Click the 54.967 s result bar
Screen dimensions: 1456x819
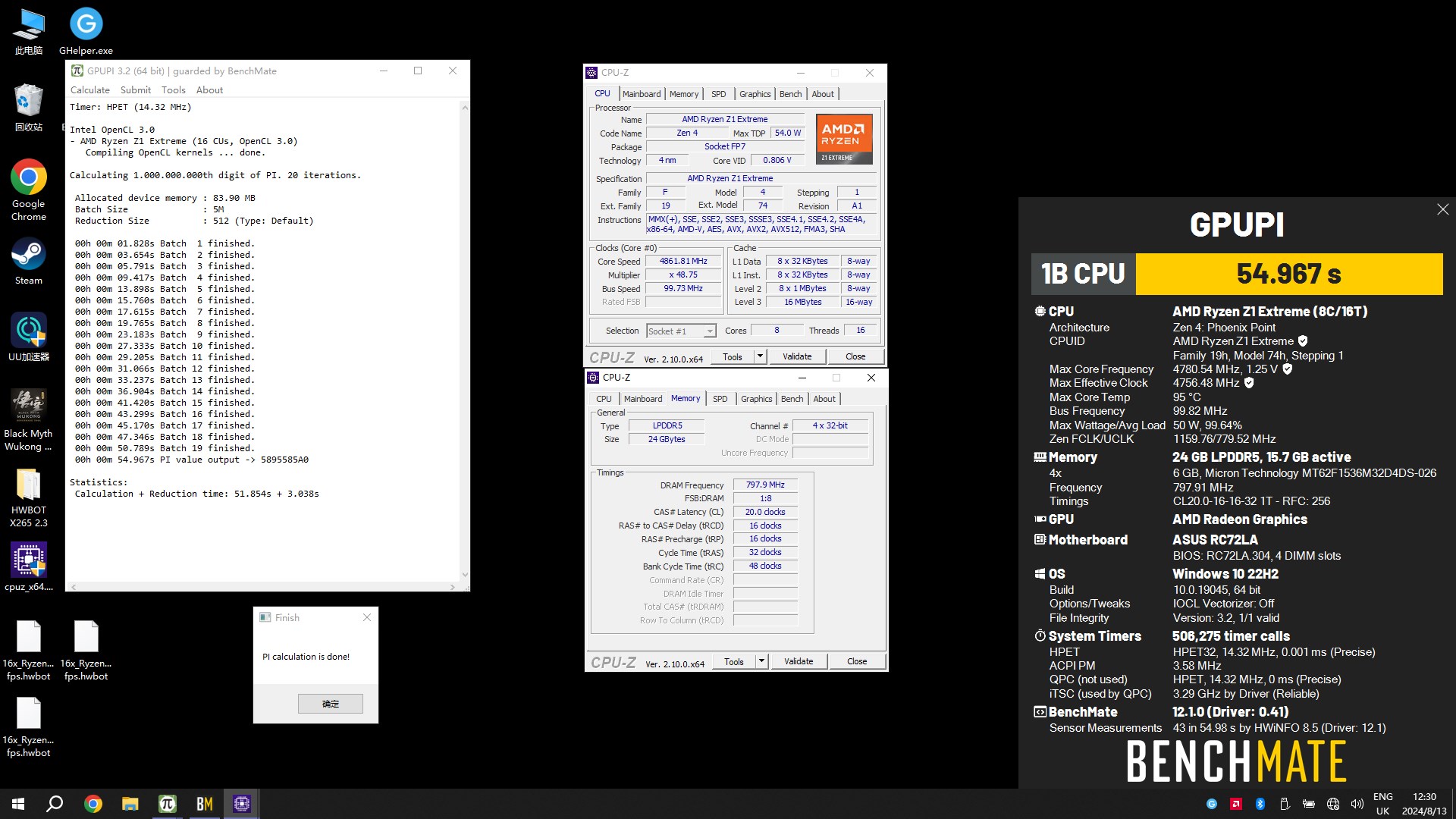pyautogui.click(x=1289, y=274)
